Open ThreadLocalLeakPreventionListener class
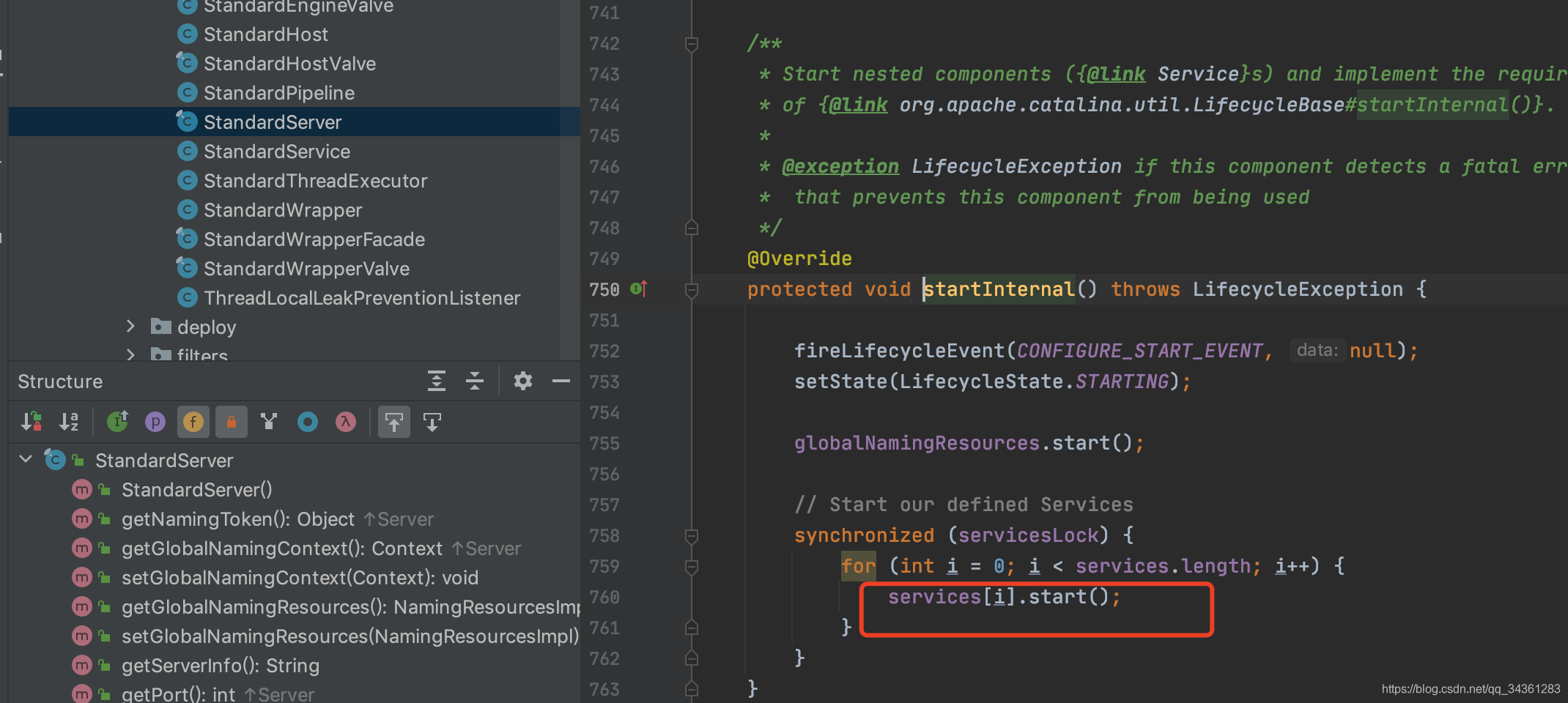1568x703 pixels. tap(362, 298)
